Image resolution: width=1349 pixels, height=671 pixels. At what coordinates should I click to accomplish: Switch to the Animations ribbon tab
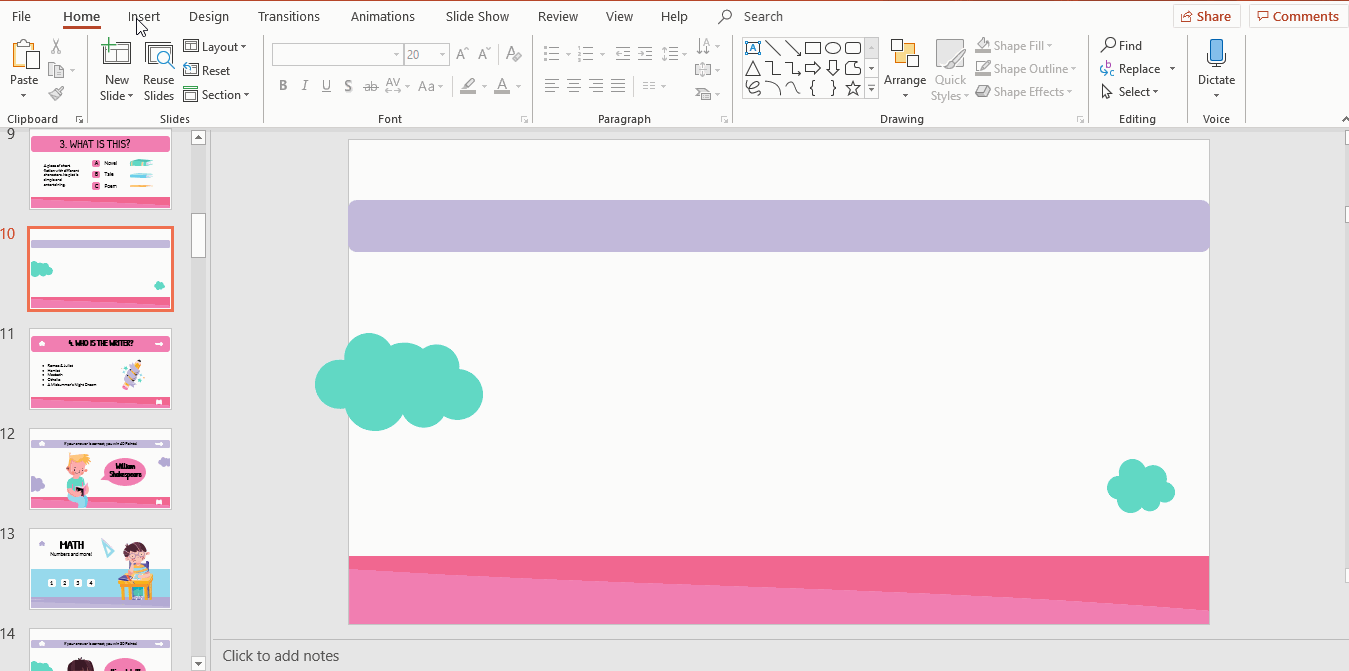[382, 16]
